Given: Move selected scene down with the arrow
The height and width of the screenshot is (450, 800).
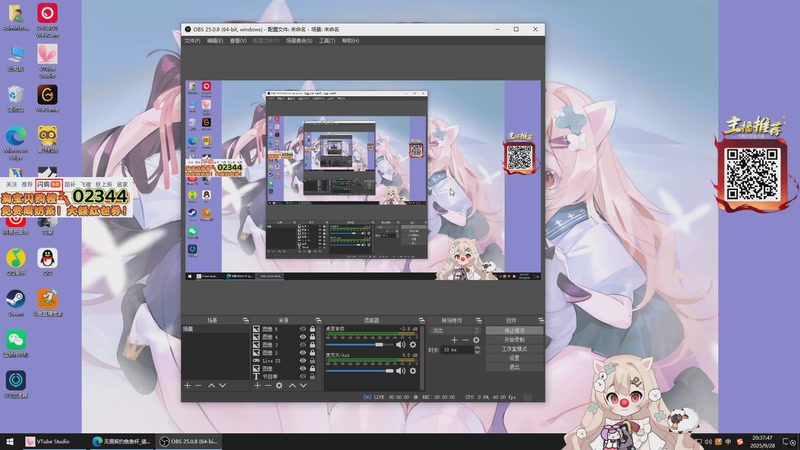Looking at the screenshot, I should [x=222, y=386].
